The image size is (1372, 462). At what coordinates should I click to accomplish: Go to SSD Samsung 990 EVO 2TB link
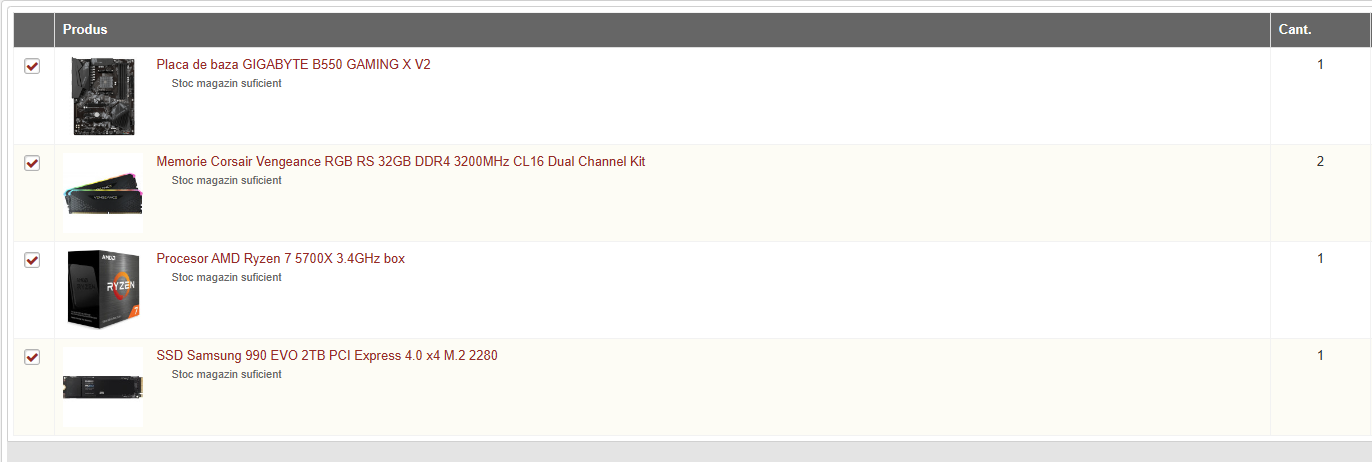click(x=326, y=355)
